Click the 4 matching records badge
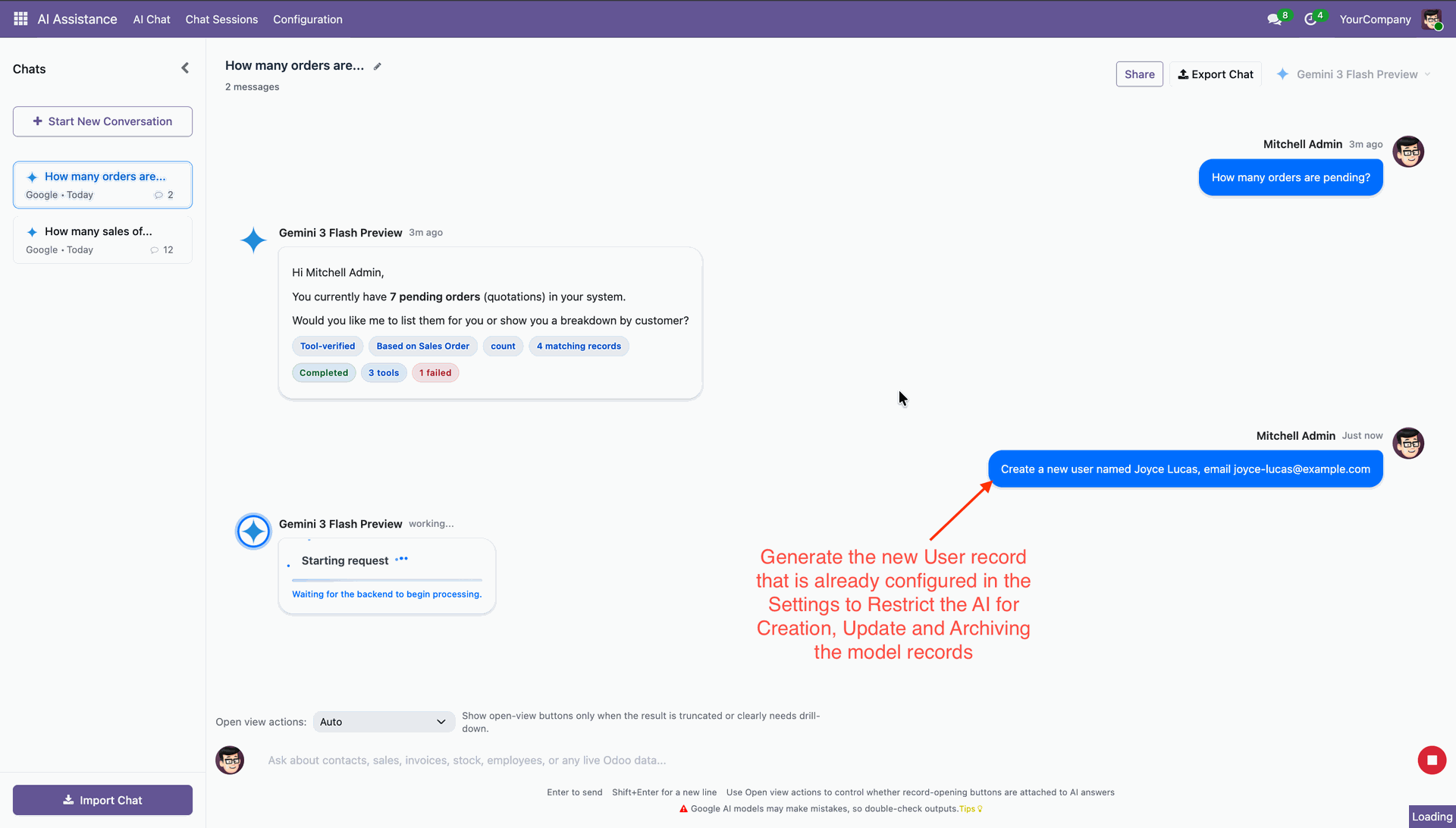 579,347
